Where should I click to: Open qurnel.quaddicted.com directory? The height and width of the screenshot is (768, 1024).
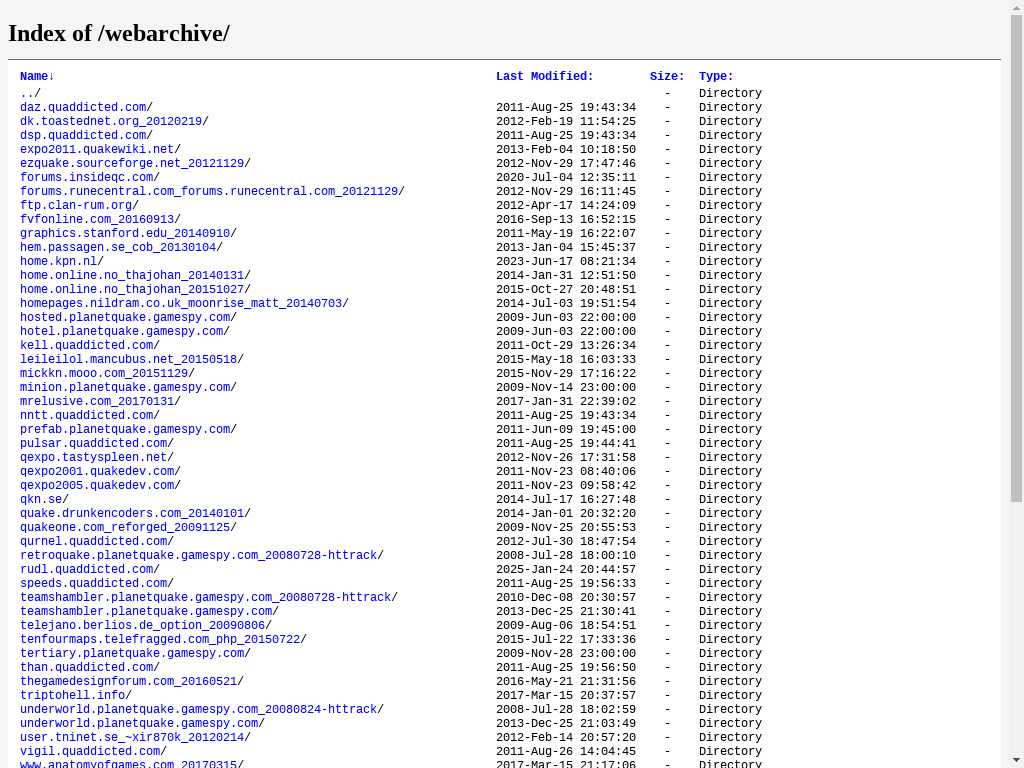click(x=93, y=543)
